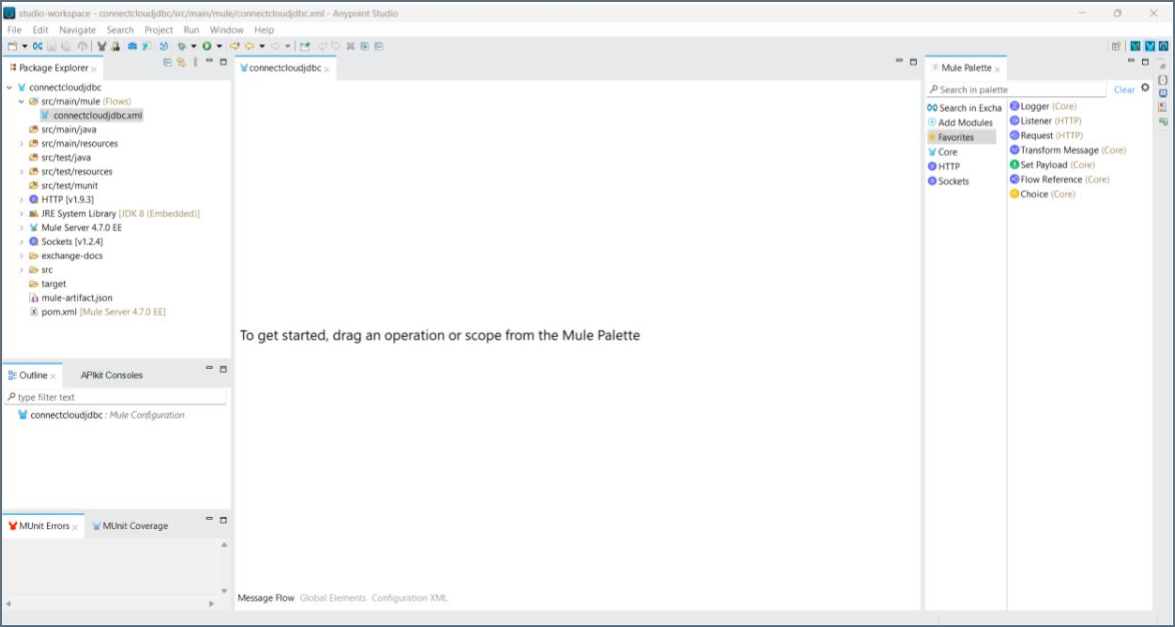Viewport: 1175px width, 627px height.
Task: Collapse the src/main/mule folder
Action: click(22, 101)
